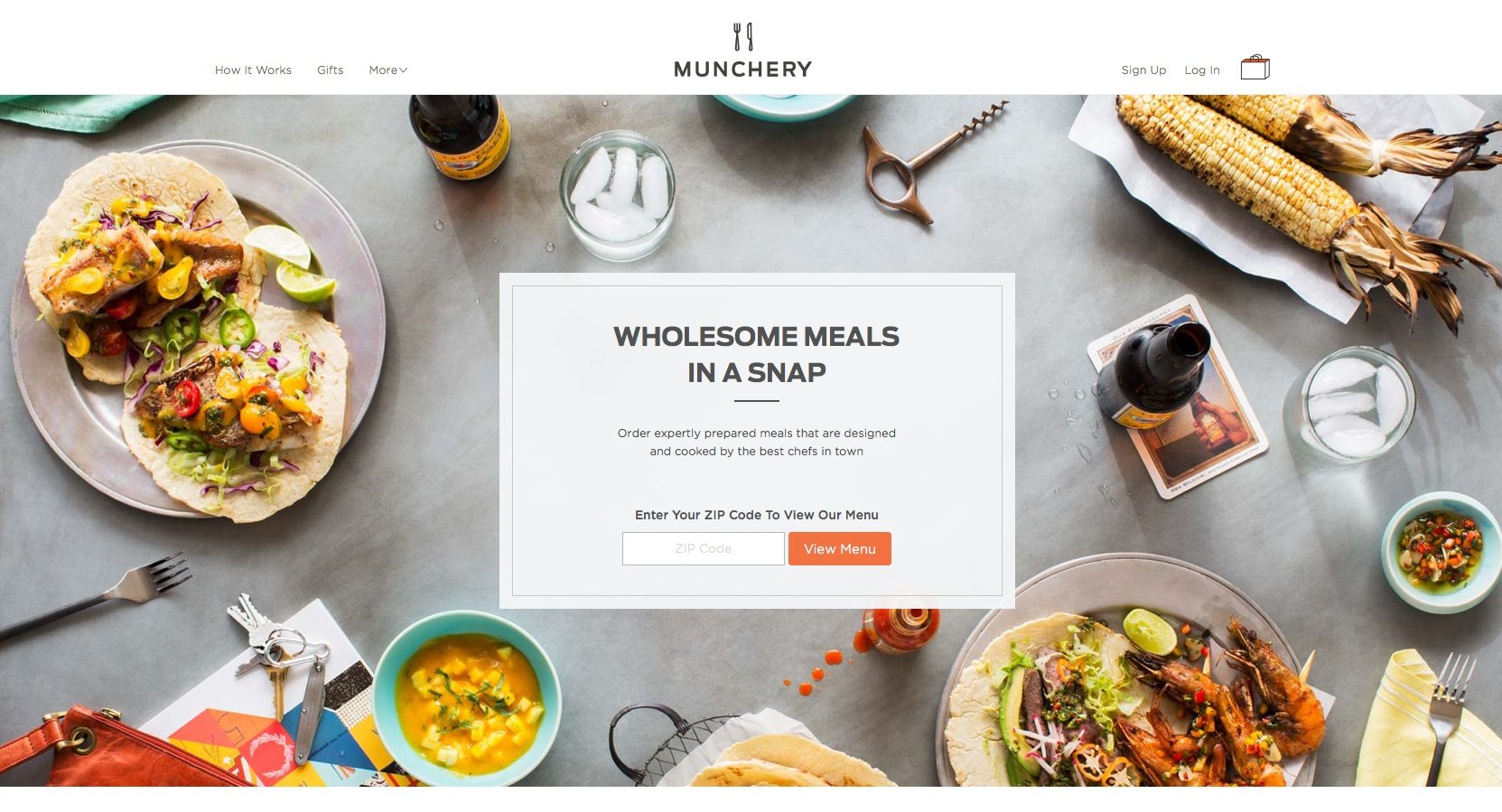Click the fork and knife logo icon

point(742,37)
